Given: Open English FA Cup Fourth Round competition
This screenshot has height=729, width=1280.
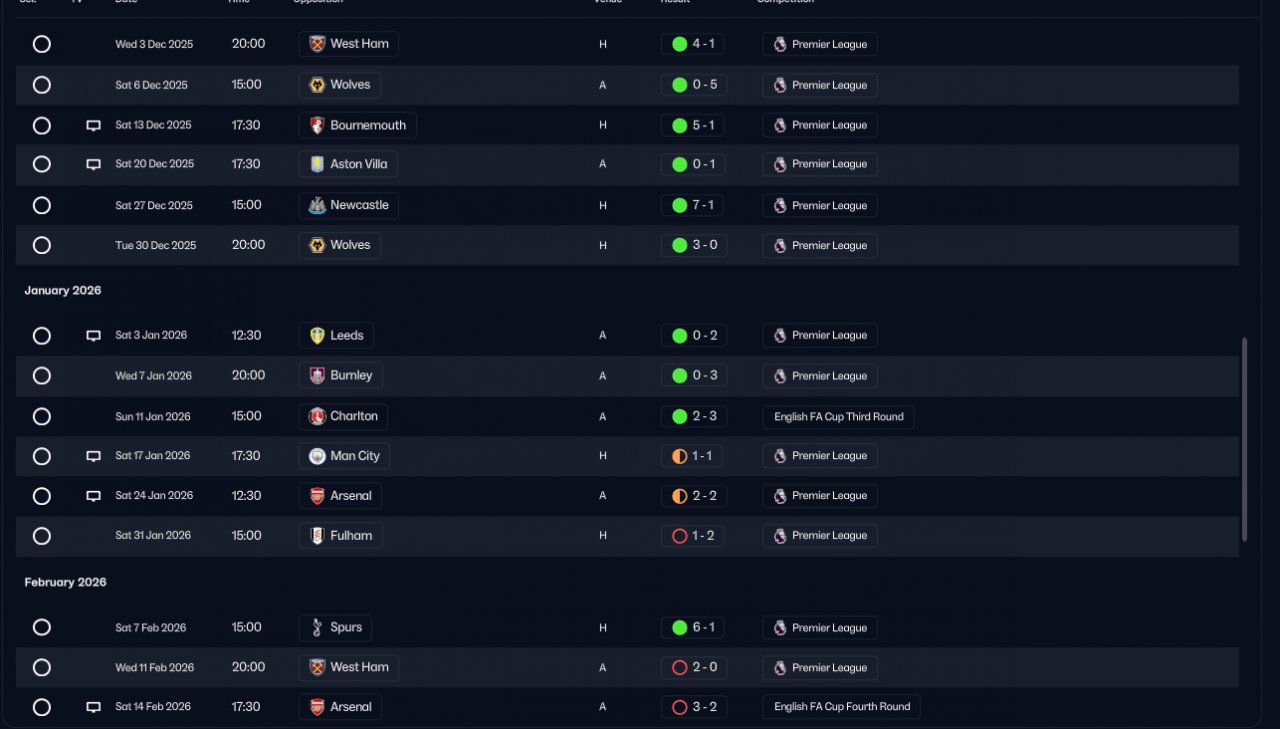Looking at the screenshot, I should pos(841,707).
